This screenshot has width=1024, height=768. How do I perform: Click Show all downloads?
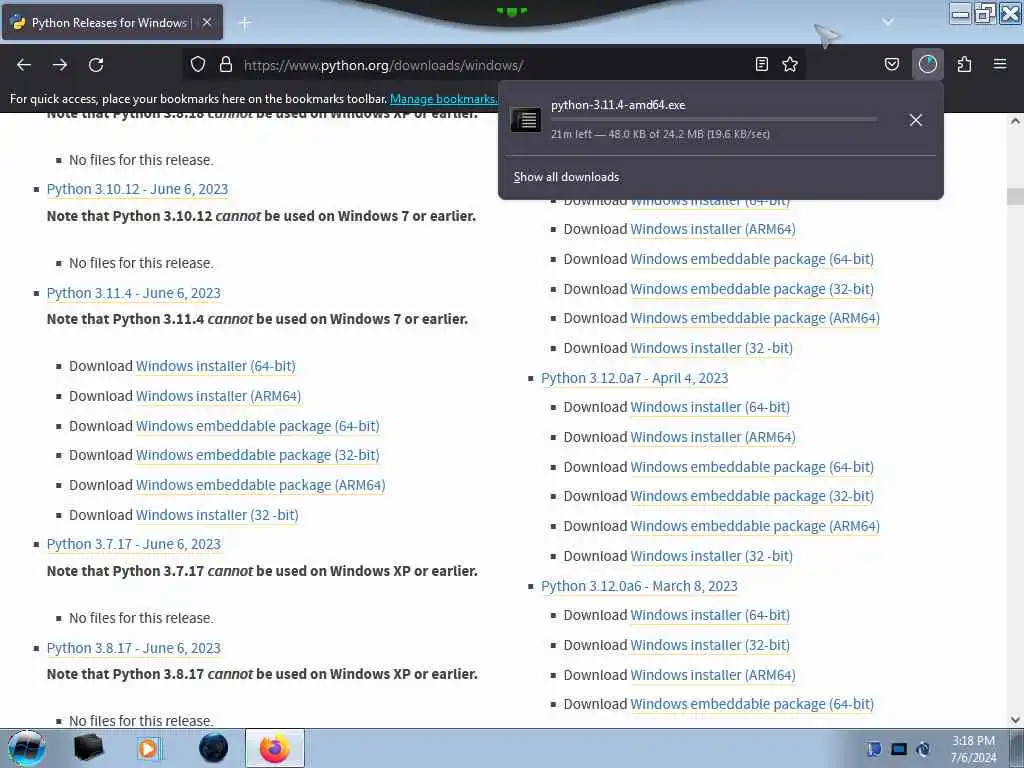click(566, 177)
